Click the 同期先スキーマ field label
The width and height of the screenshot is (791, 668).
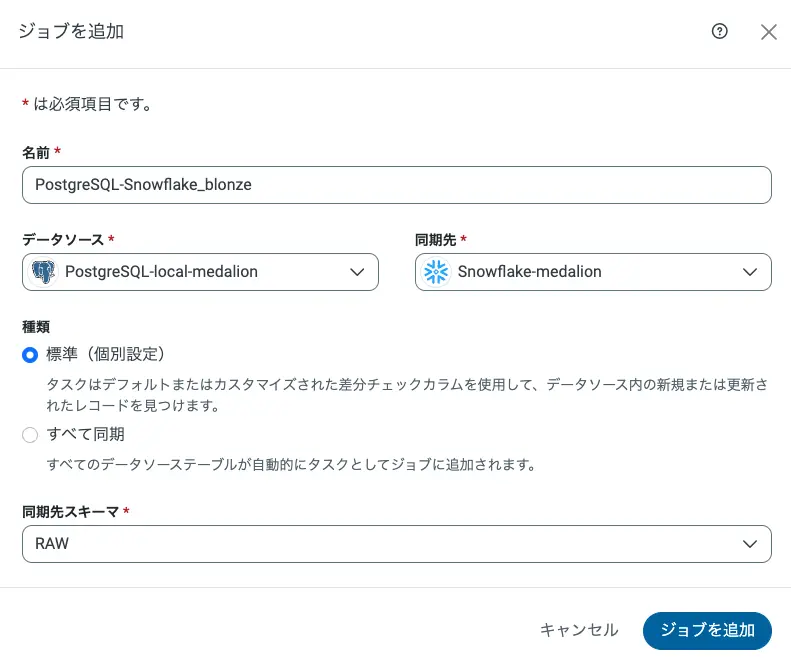pos(70,511)
